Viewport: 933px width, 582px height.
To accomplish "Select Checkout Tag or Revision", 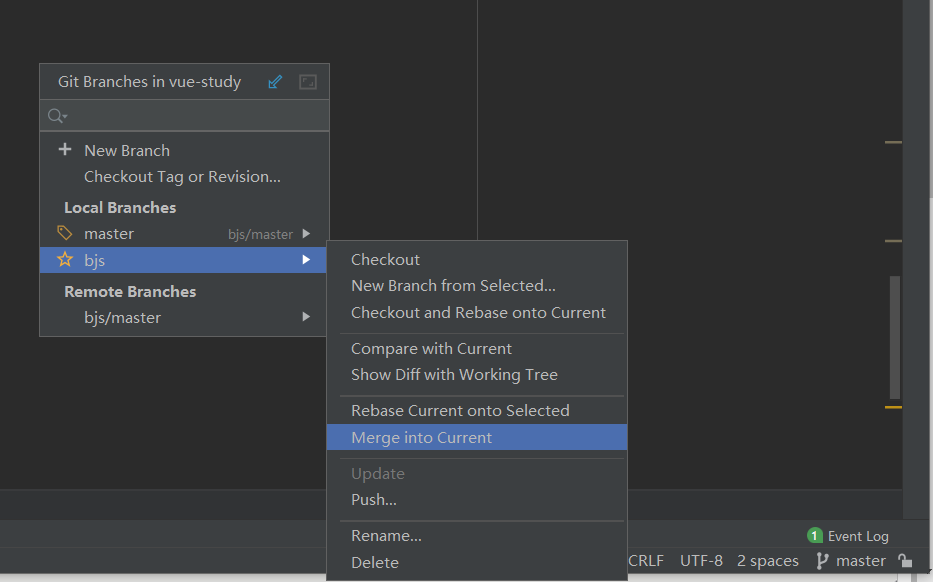I will 182,176.
